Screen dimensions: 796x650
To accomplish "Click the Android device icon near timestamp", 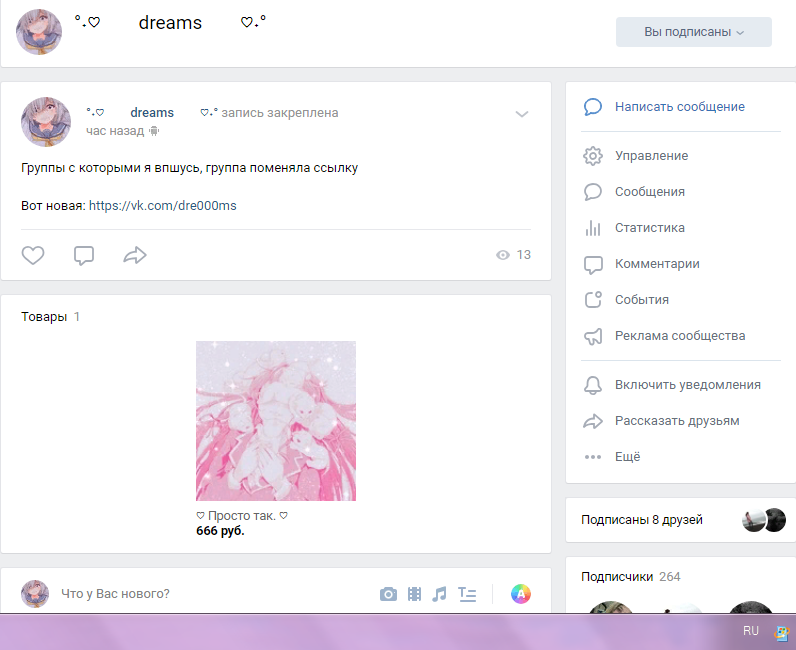I will tap(154, 132).
